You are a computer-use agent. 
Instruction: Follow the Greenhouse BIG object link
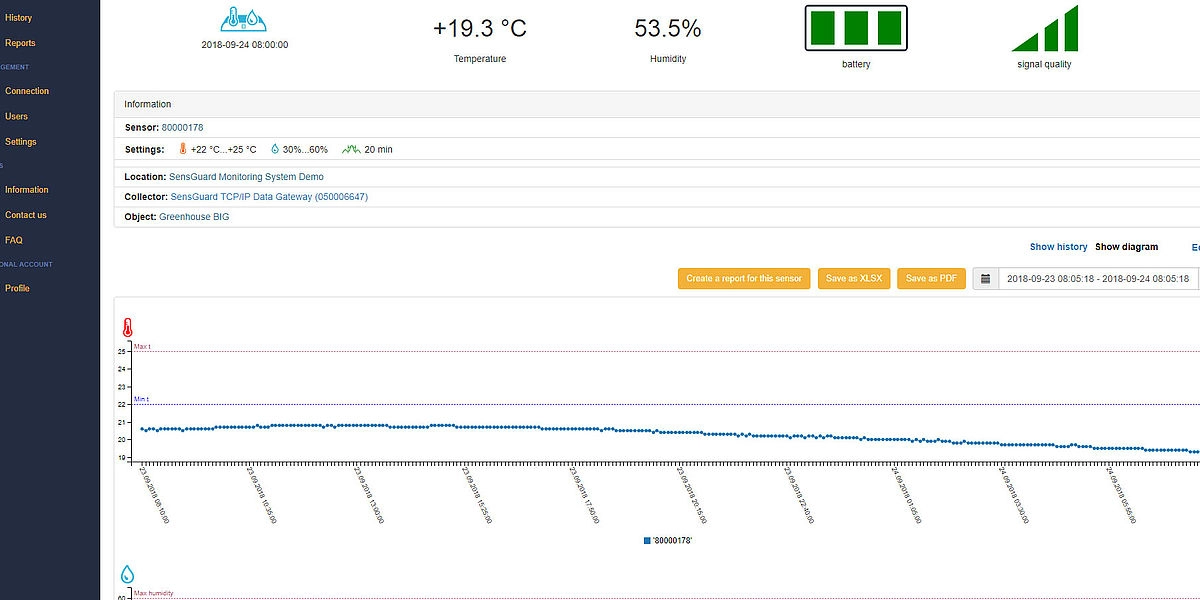point(194,217)
